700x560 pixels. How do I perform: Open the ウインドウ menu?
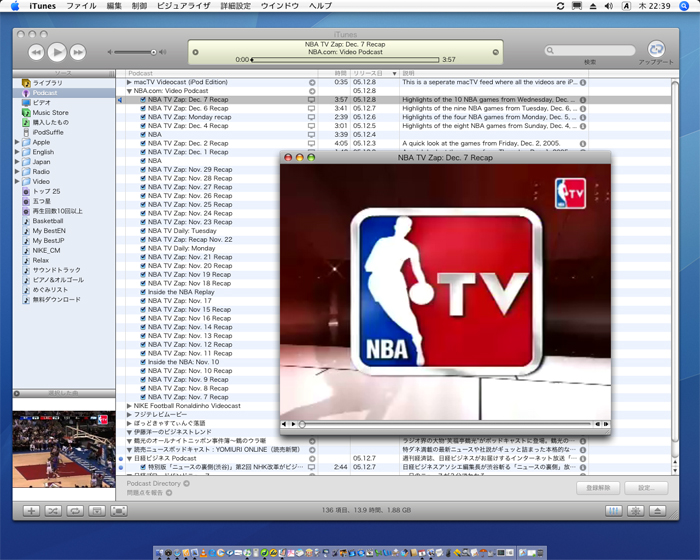click(x=279, y=6)
